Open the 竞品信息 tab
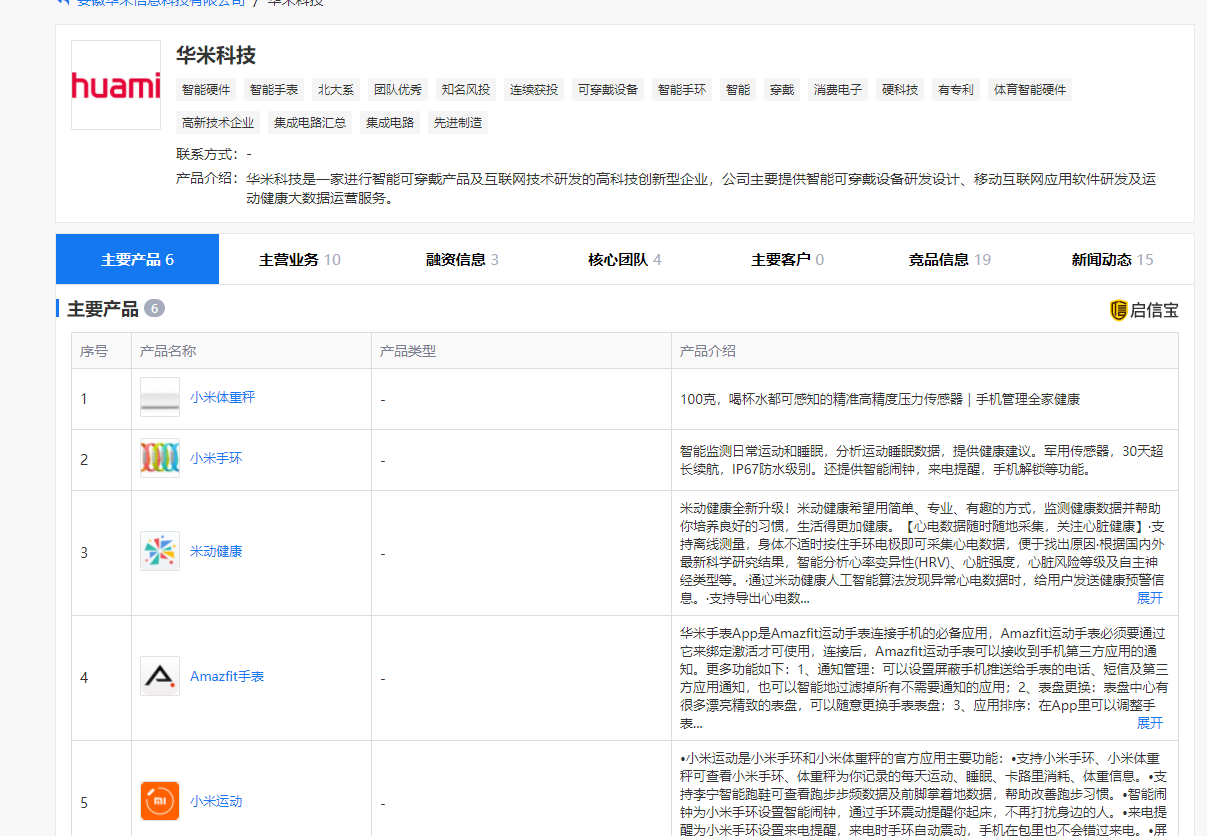Image resolution: width=1207 pixels, height=836 pixels. pyautogui.click(x=950, y=259)
